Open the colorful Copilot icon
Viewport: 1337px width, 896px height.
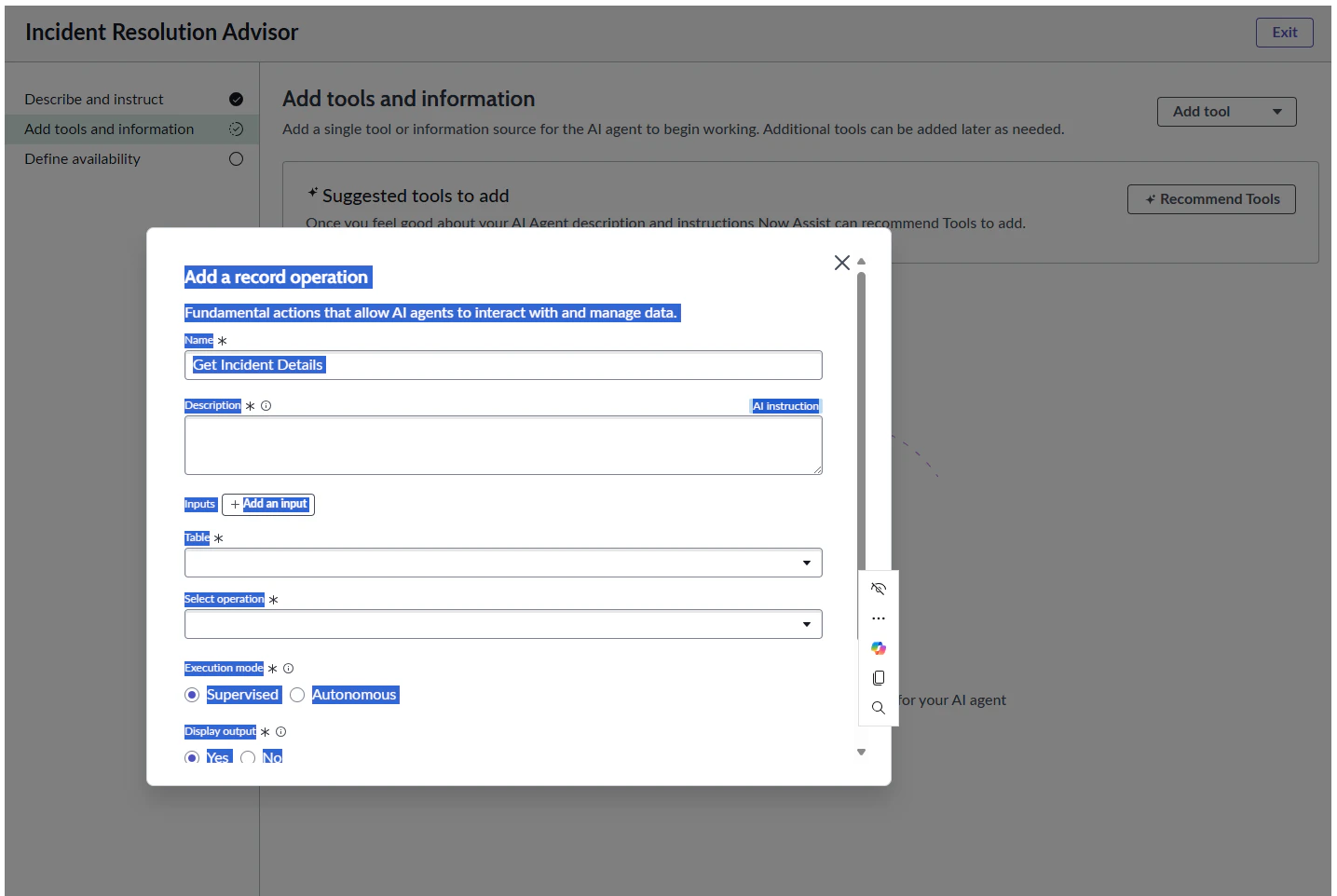879,648
